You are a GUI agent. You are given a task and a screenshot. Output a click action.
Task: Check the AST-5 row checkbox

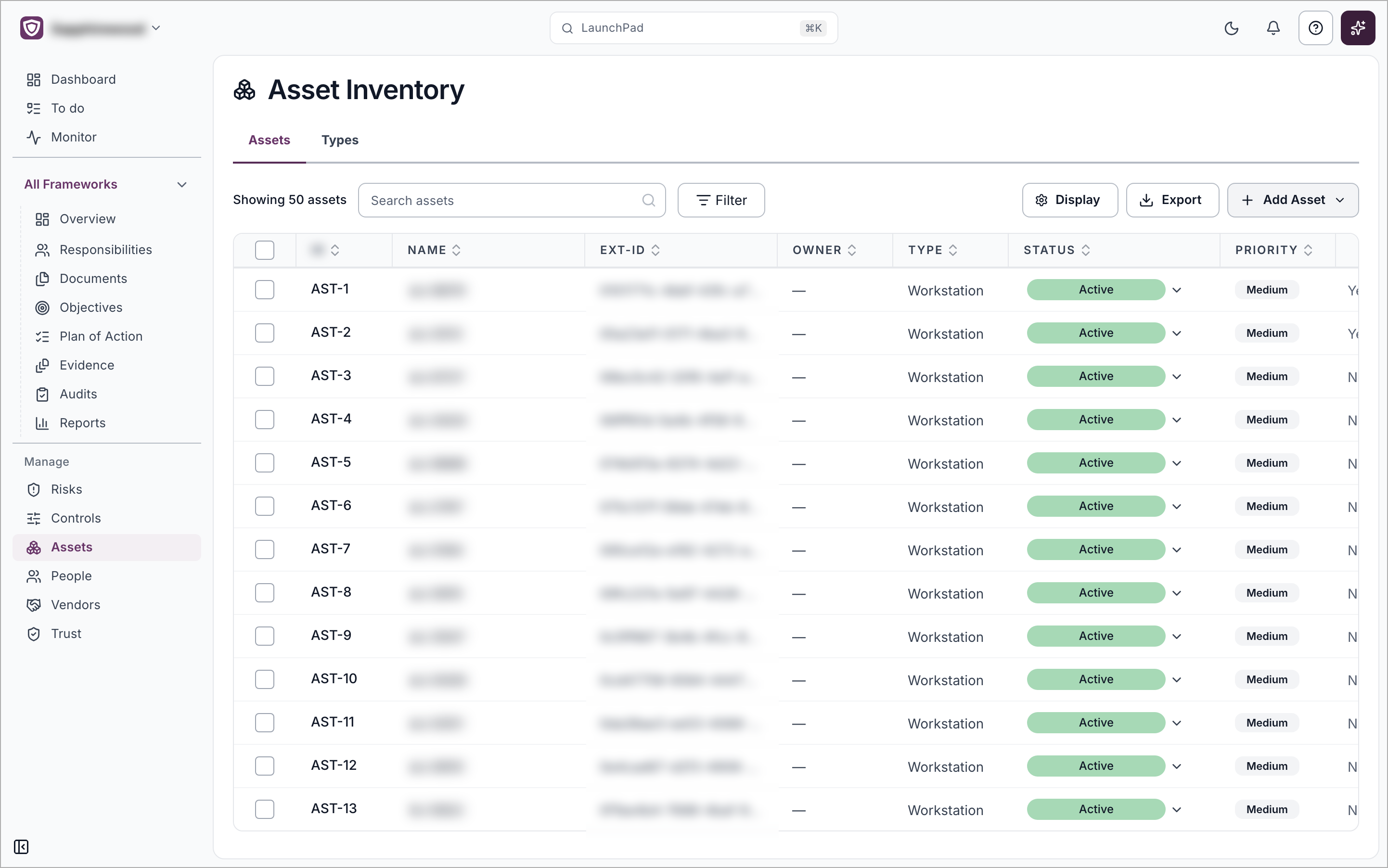(x=264, y=463)
